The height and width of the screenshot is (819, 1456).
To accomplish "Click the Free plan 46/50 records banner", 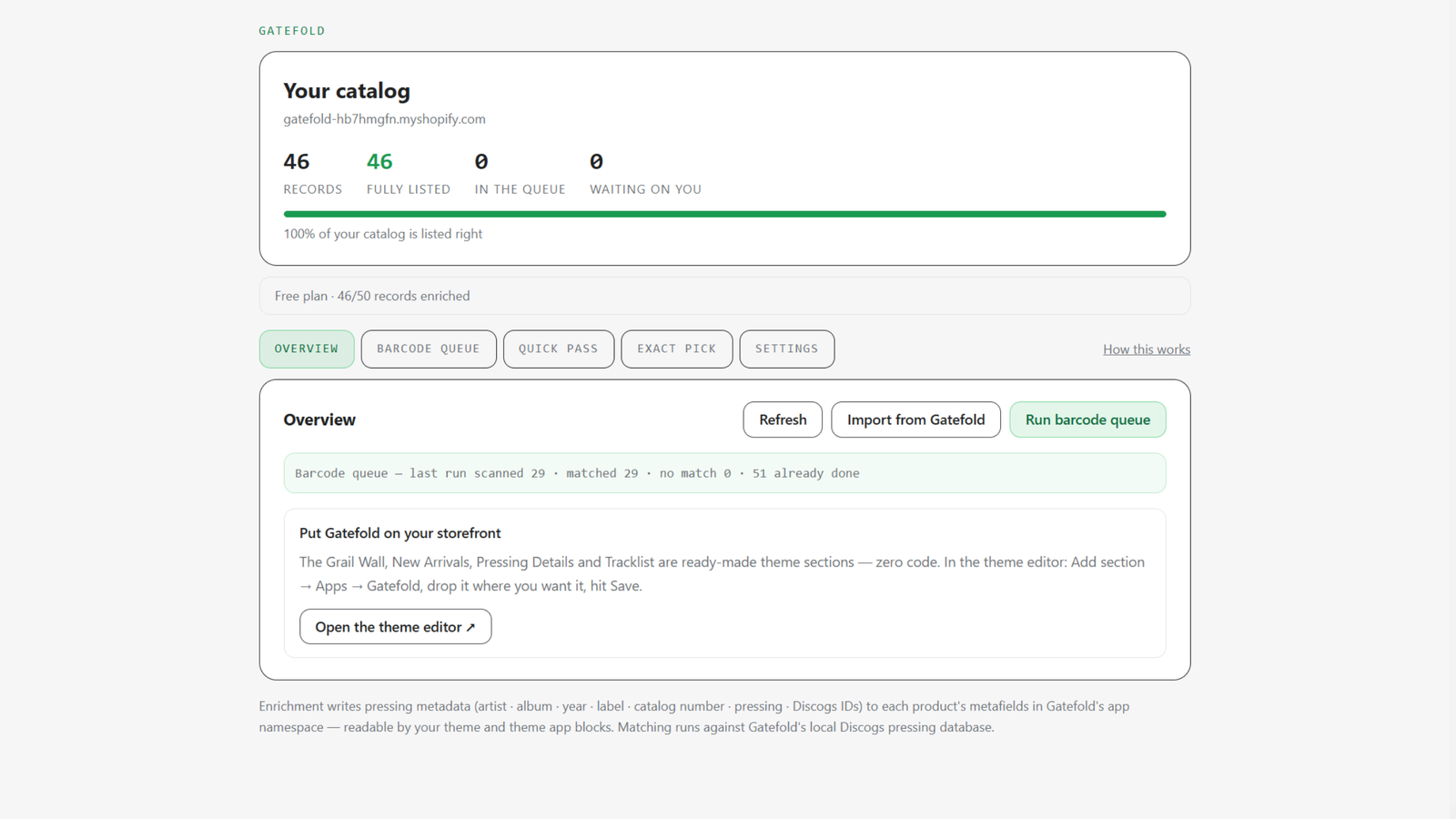I will 724,296.
